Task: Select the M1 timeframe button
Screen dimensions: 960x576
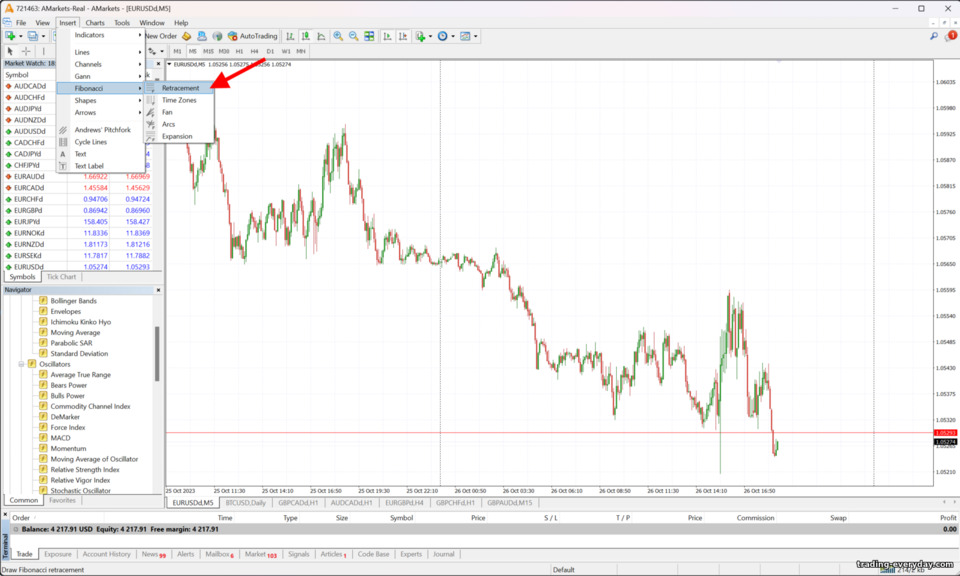Action: [x=177, y=51]
